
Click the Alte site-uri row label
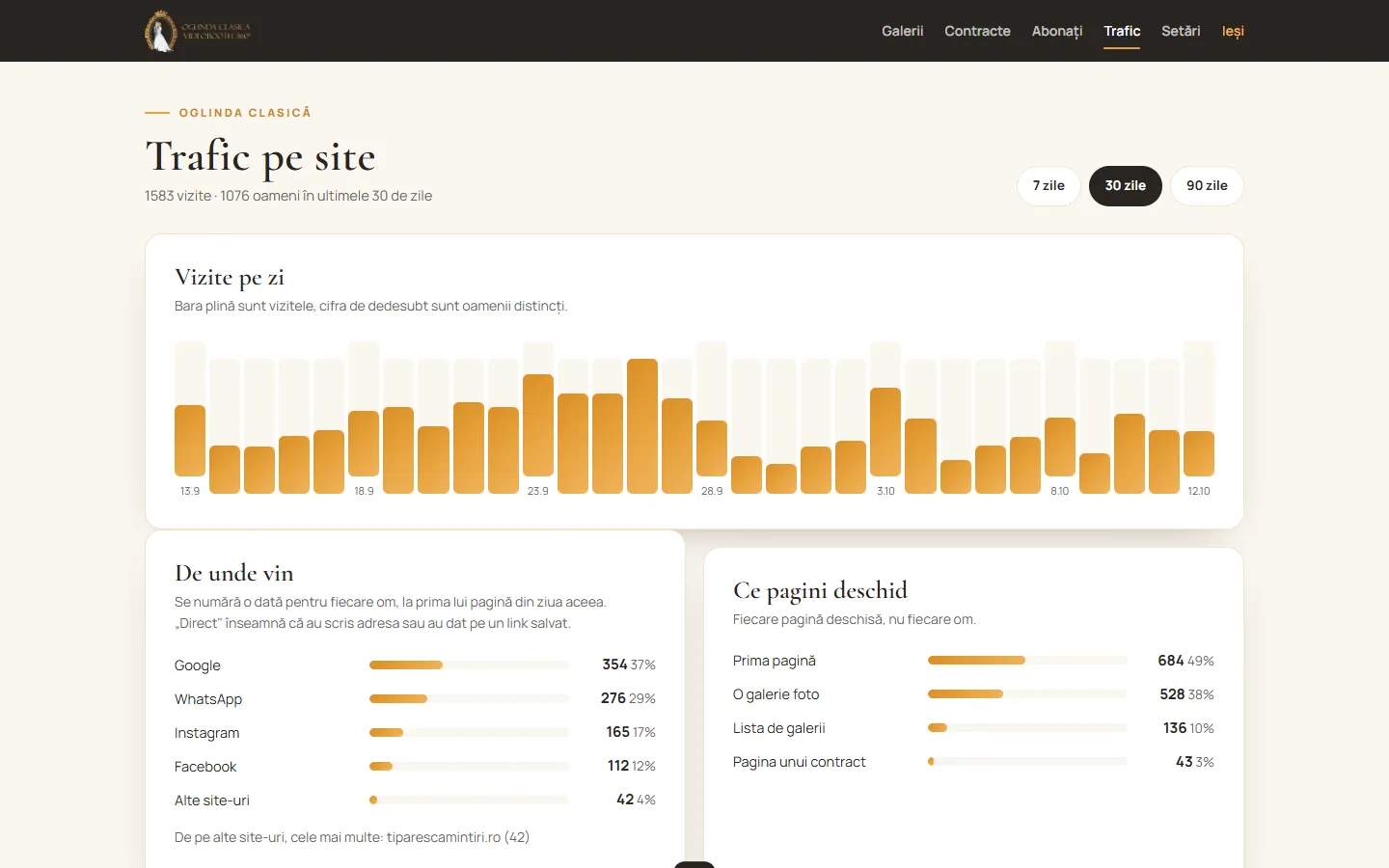coord(212,800)
